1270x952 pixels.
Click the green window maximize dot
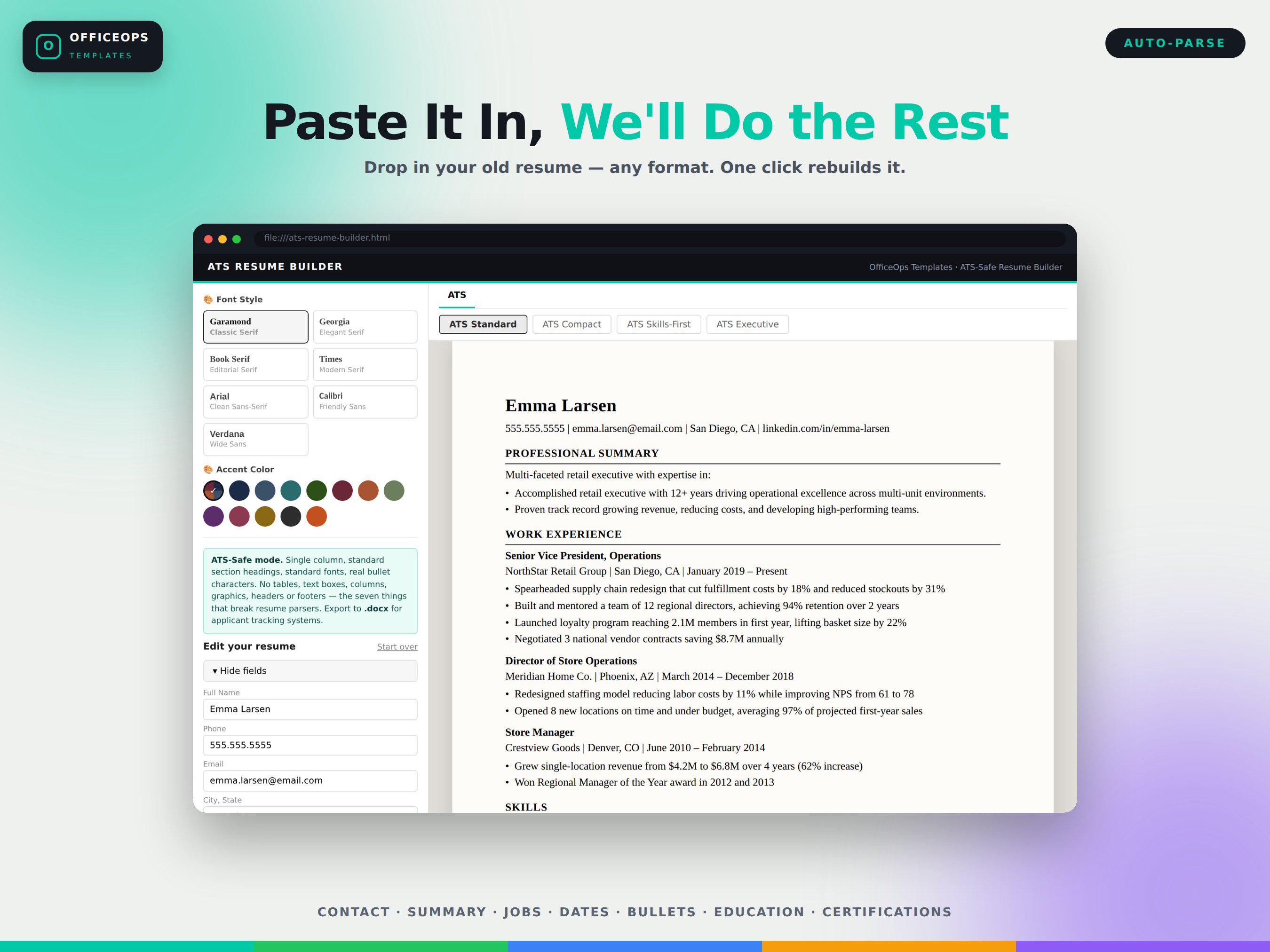(237, 239)
